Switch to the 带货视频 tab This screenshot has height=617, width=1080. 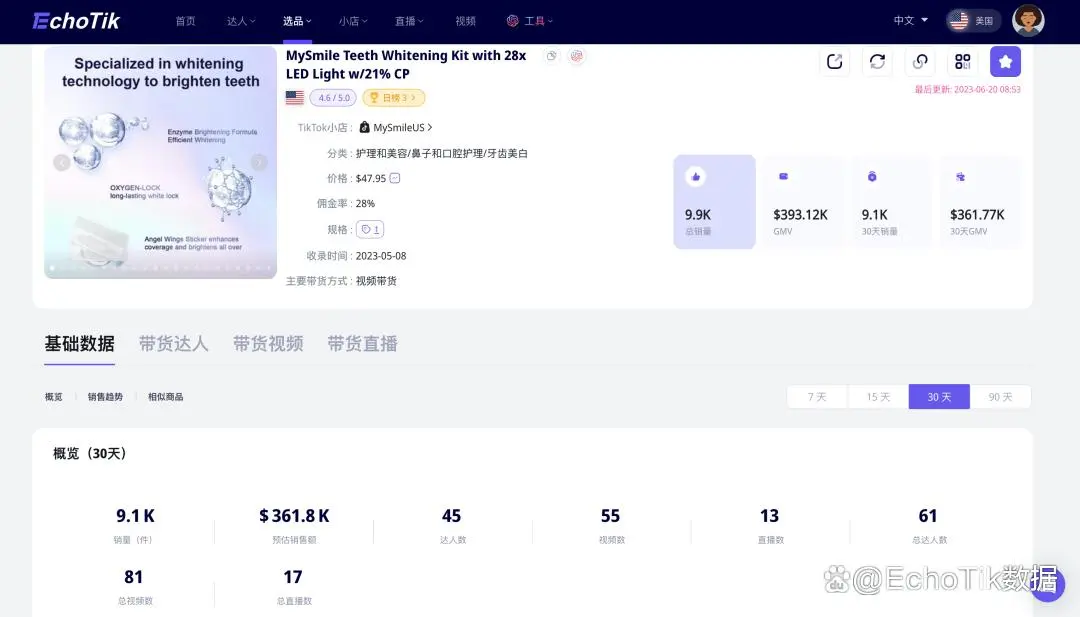point(268,344)
